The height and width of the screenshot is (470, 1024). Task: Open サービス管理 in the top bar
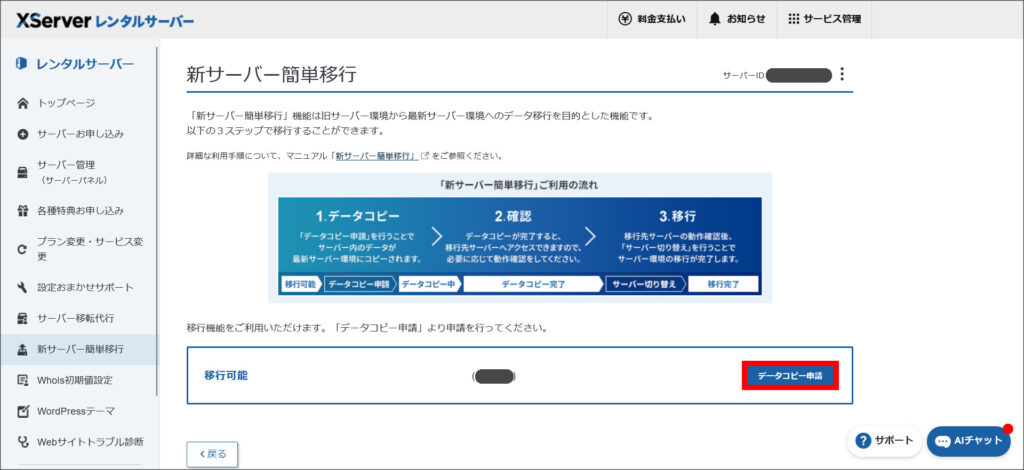824,19
